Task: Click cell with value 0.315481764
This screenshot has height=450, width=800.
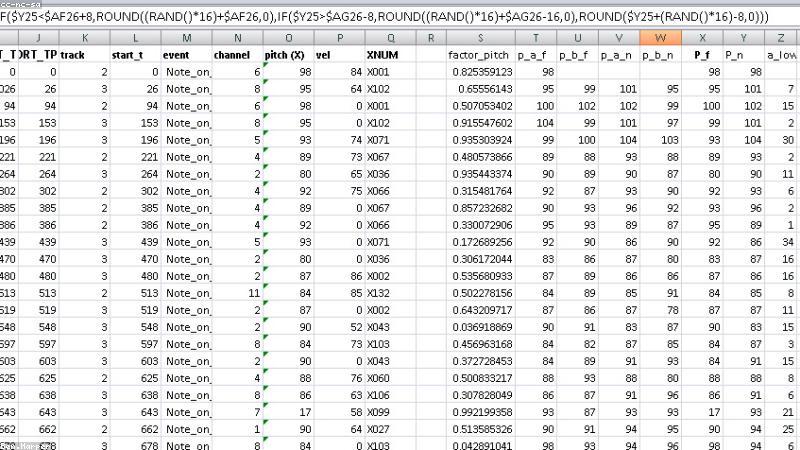Action: [481, 191]
